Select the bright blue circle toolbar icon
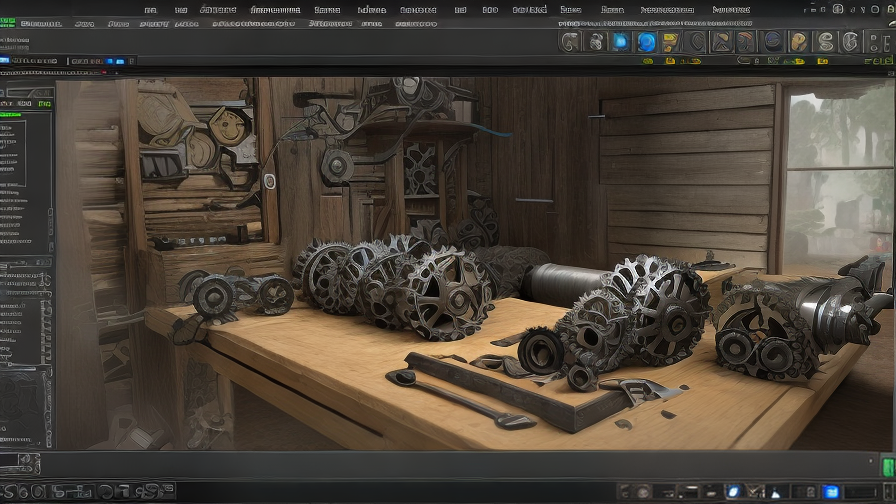Image resolution: width=896 pixels, height=504 pixels. click(x=646, y=42)
